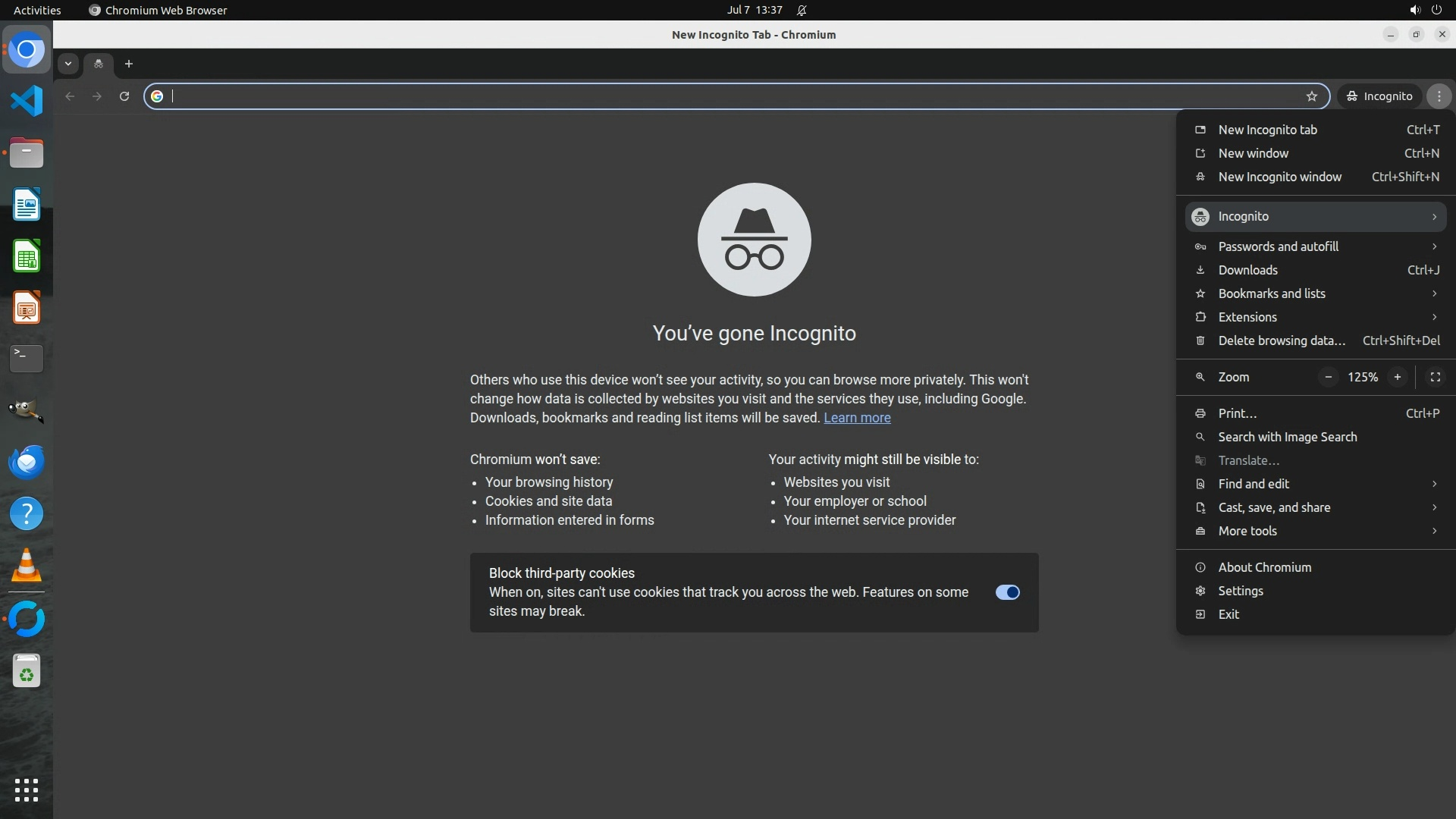Screen dimensions: 1456x819
Task: Open the Thunderbird mail dock icon
Action: [27, 462]
